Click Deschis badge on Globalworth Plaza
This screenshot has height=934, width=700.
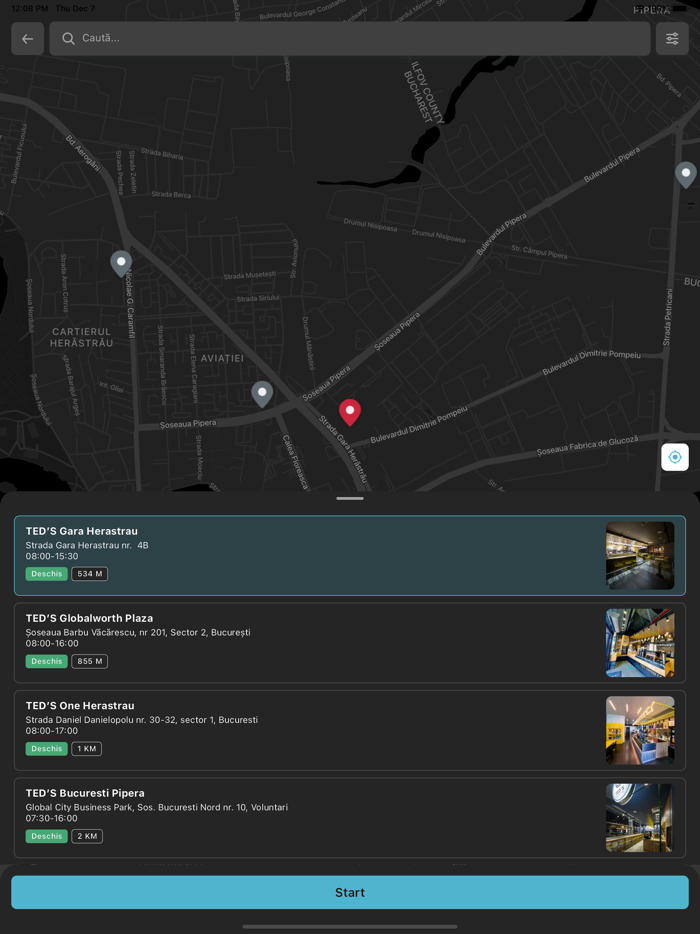point(46,661)
